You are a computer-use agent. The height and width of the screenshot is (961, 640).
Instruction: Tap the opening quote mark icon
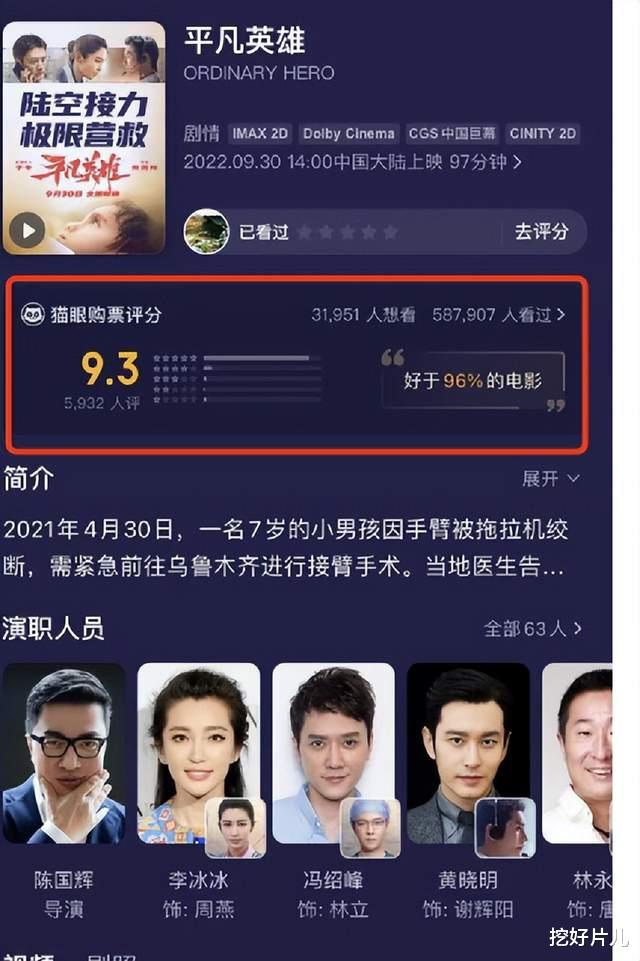point(392,357)
